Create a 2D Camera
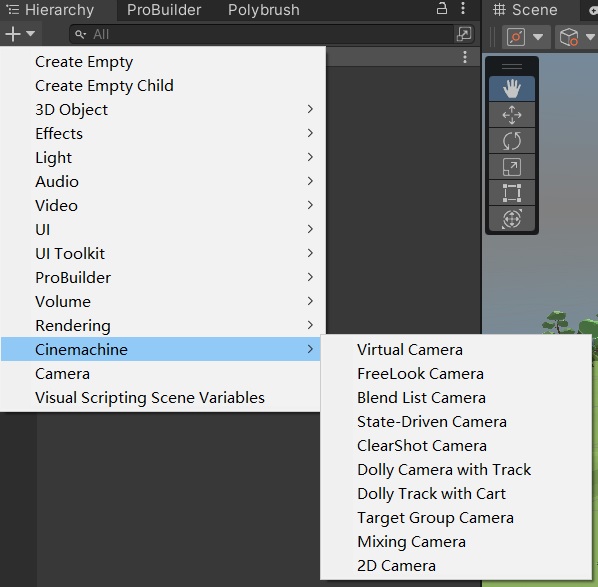The width and height of the screenshot is (598, 587). click(x=456, y=566)
